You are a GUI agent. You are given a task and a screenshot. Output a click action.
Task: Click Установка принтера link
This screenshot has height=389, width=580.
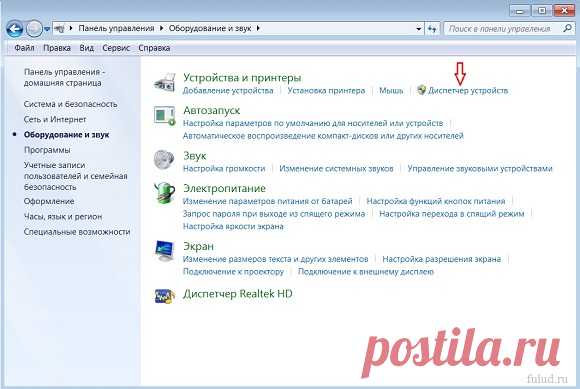click(x=326, y=91)
